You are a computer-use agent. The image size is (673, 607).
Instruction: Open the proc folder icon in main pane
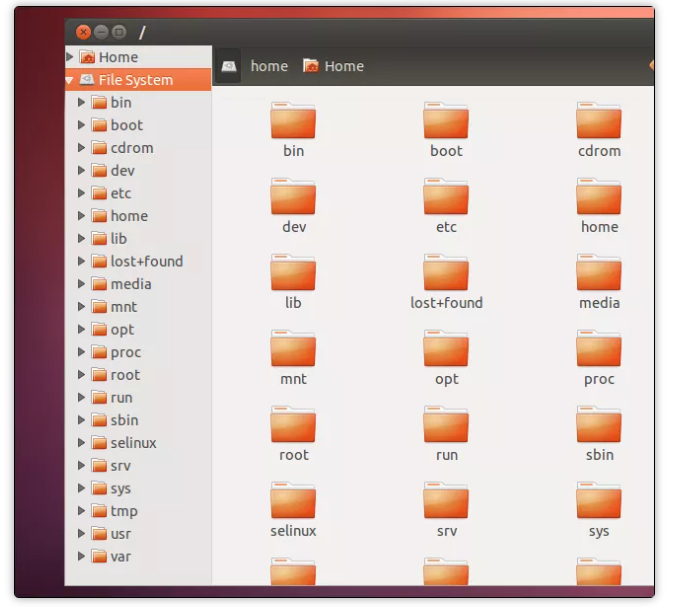(x=599, y=349)
